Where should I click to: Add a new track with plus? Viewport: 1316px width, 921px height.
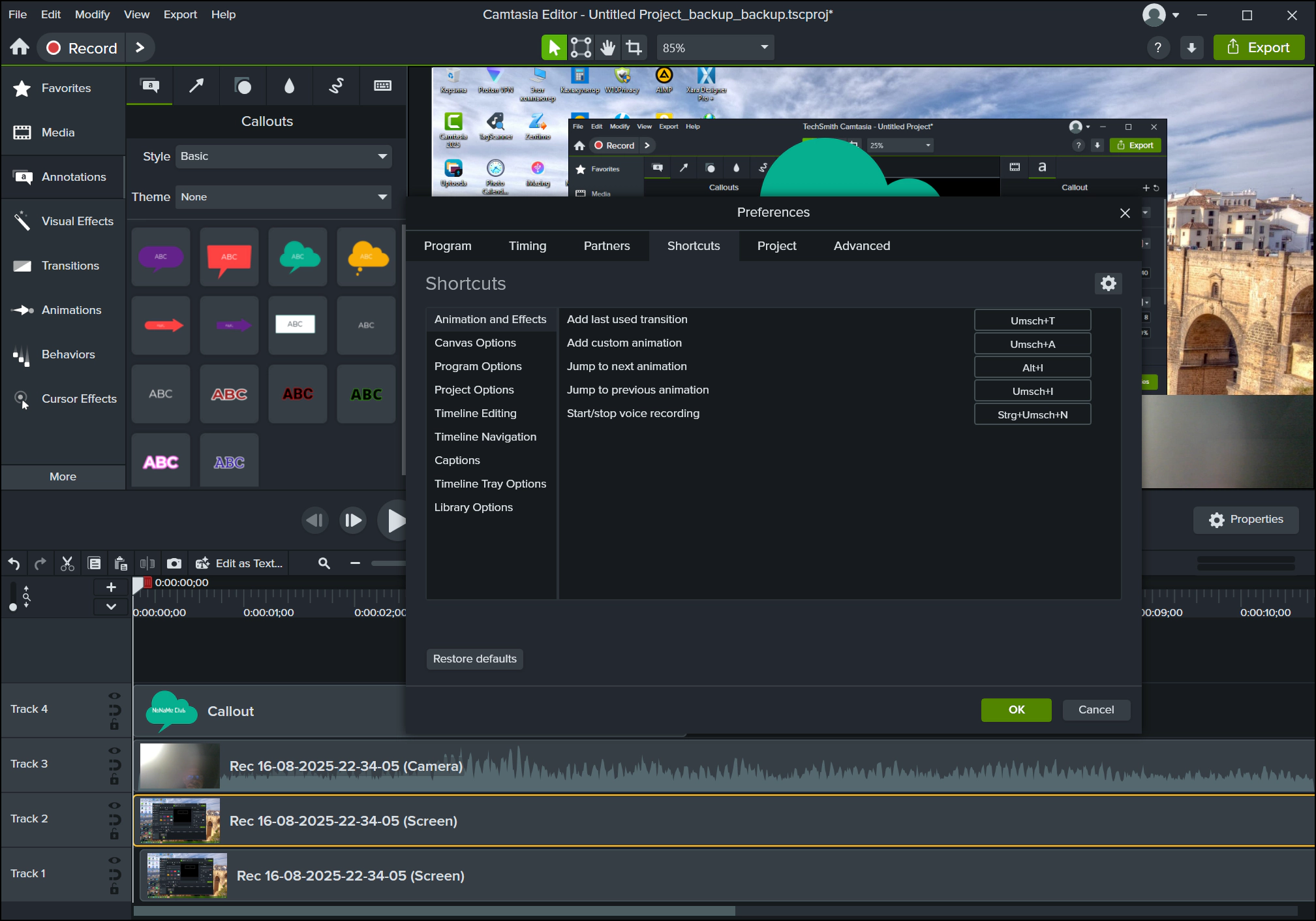click(111, 587)
